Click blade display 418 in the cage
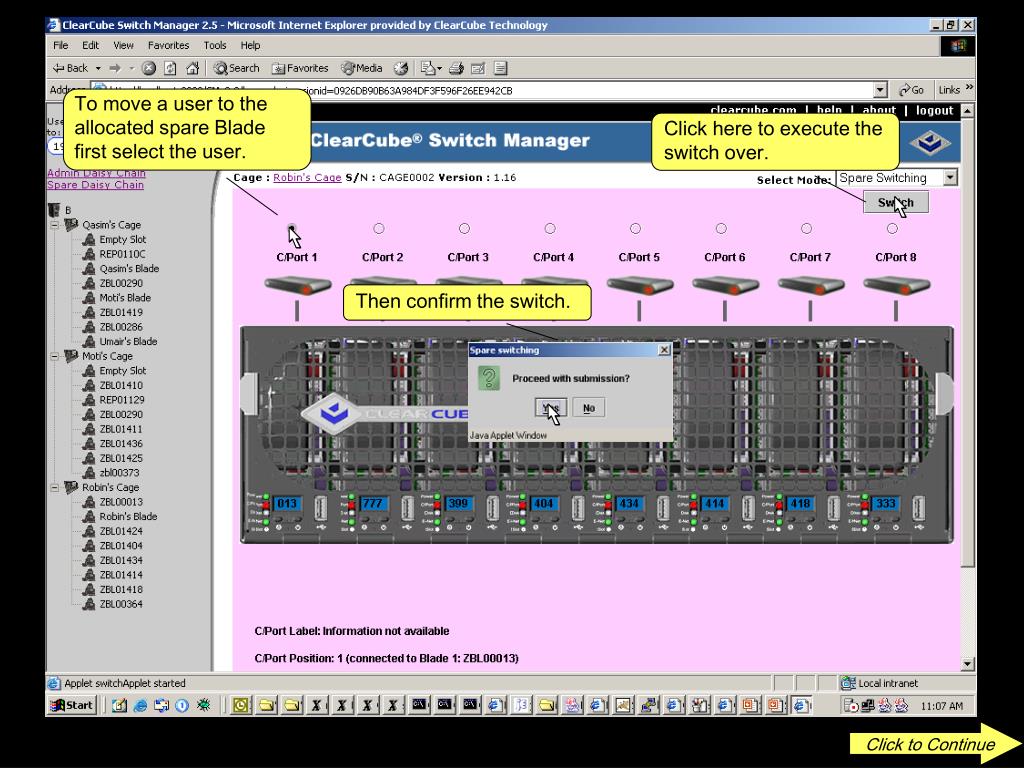 click(x=800, y=504)
